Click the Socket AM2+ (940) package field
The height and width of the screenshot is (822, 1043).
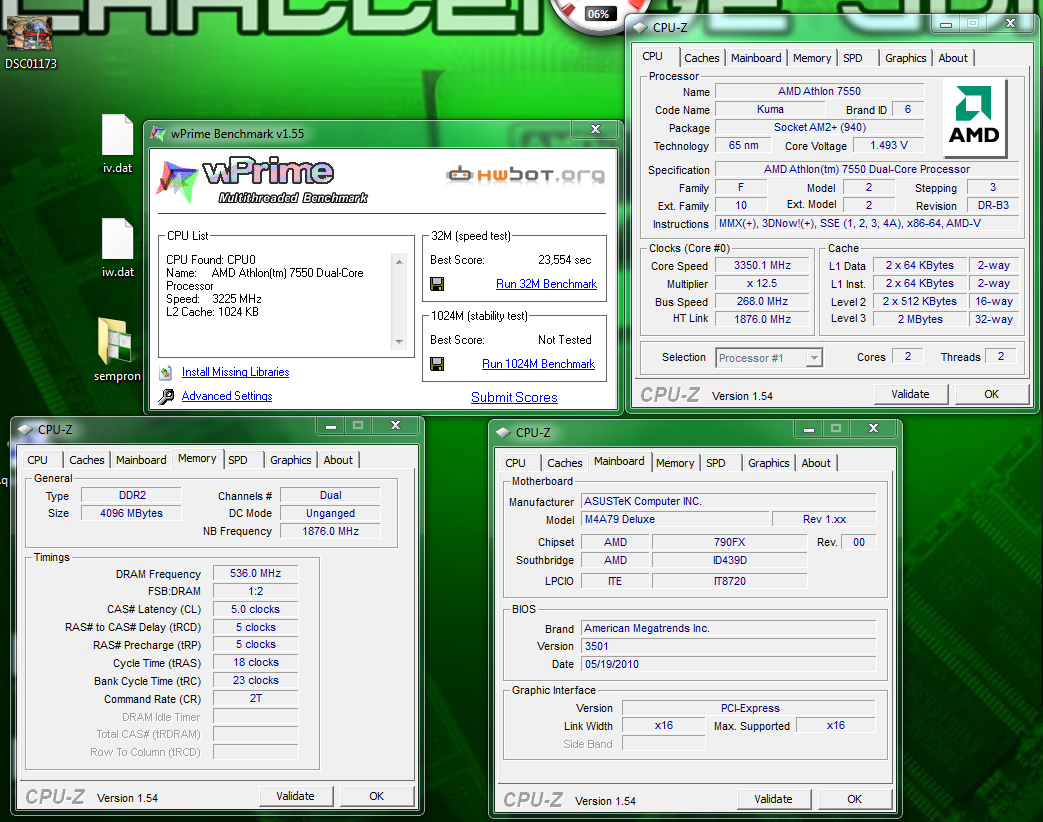pyautogui.click(x=820, y=127)
